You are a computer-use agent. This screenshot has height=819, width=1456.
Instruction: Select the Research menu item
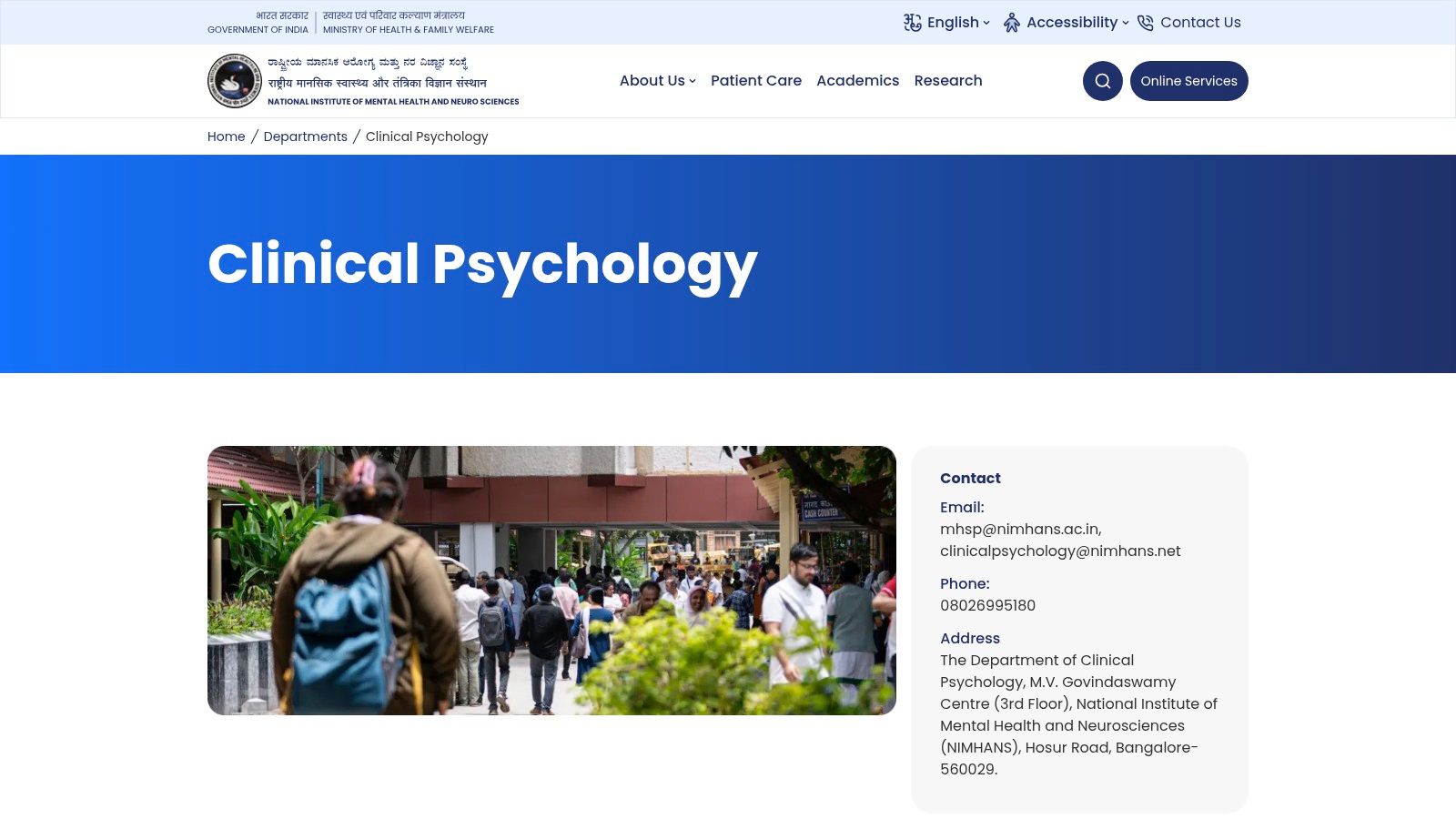(948, 81)
